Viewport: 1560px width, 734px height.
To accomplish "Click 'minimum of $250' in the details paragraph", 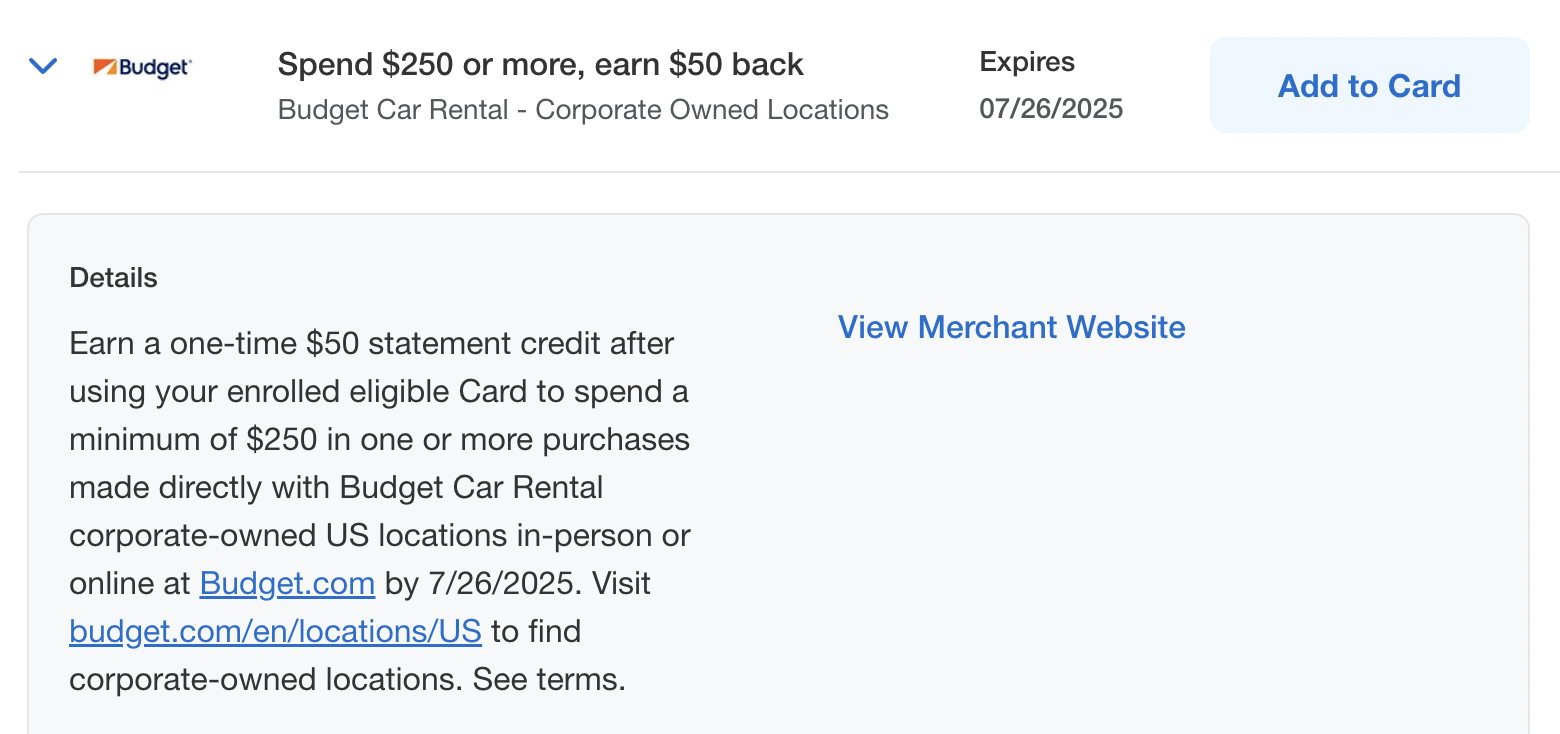I will pyautogui.click(x=193, y=440).
